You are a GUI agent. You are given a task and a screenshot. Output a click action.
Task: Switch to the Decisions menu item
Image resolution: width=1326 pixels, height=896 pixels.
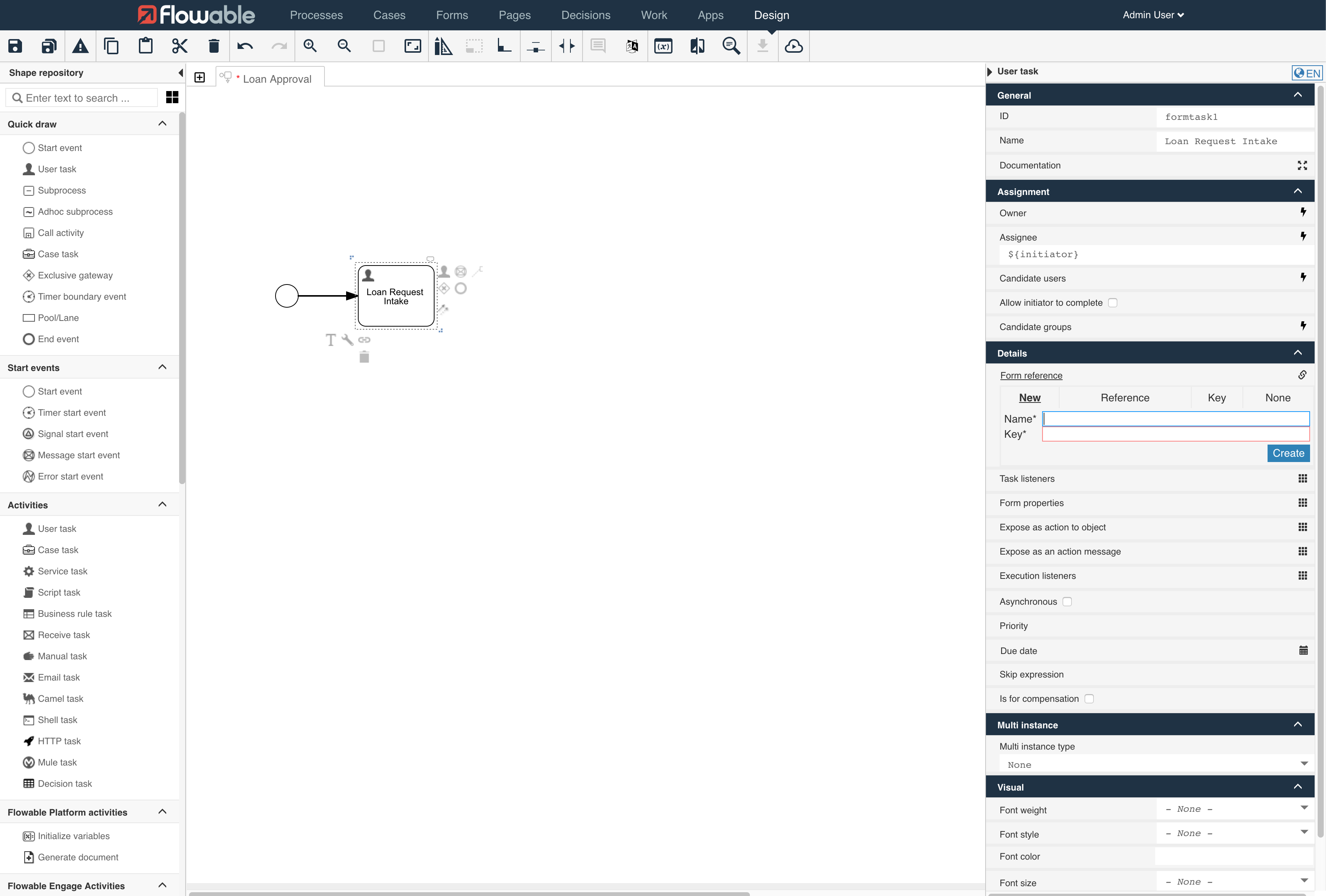pyautogui.click(x=586, y=15)
